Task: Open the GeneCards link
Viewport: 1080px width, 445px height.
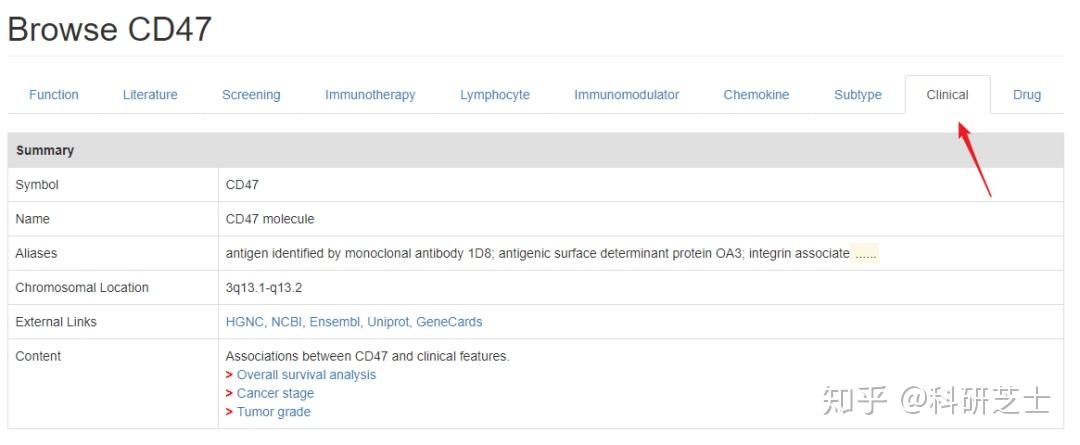Action: 449,322
